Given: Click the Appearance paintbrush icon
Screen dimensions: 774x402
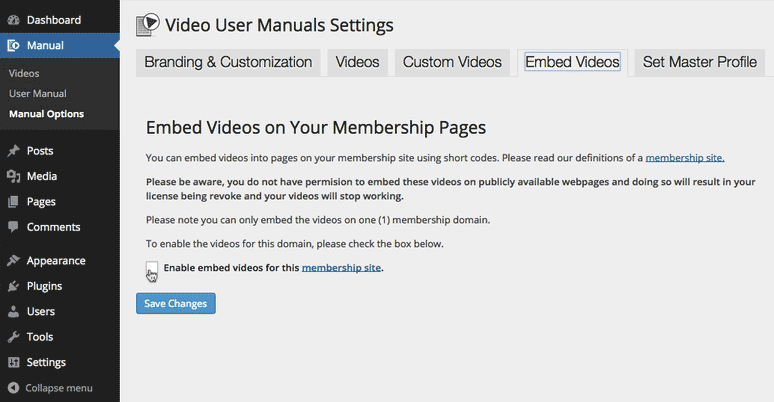Looking at the screenshot, I should click(x=13, y=260).
